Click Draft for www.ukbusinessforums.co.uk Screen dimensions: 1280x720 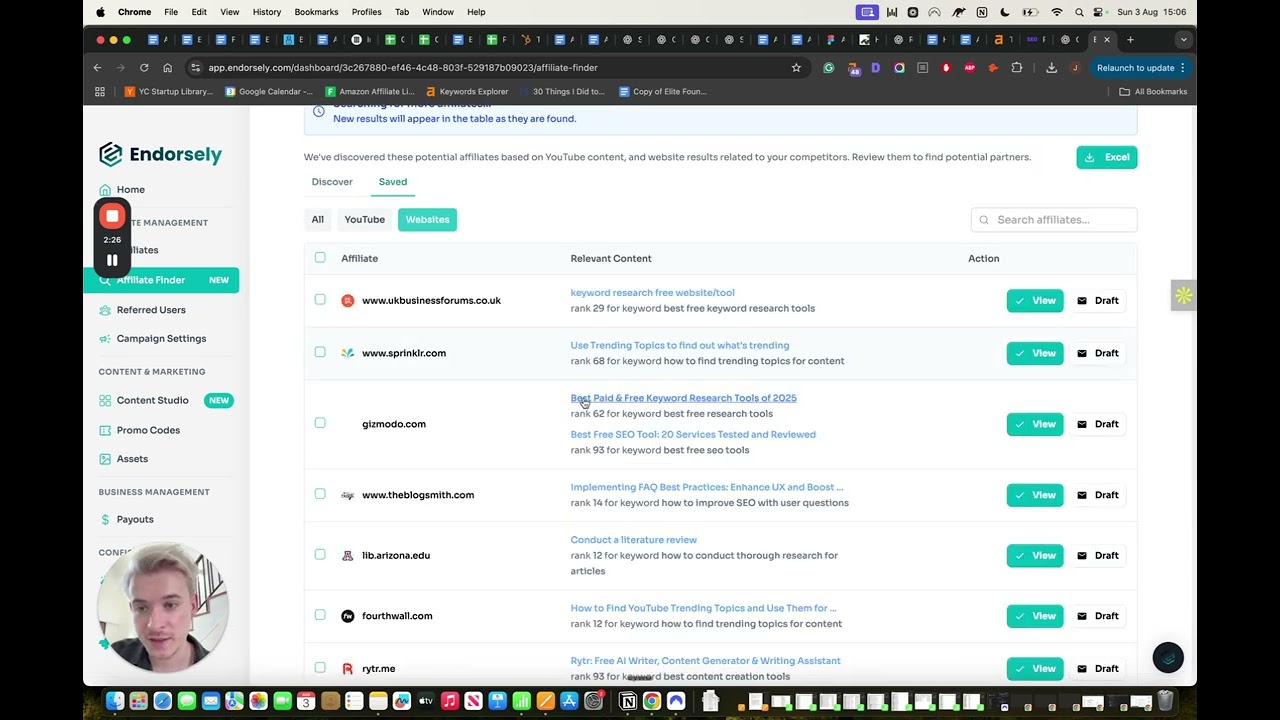[x=1097, y=300]
